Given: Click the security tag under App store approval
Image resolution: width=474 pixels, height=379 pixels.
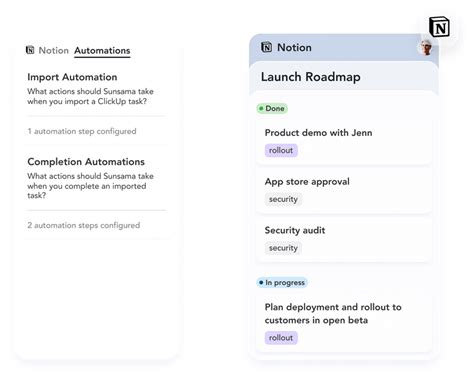Looking at the screenshot, I should point(283,199).
